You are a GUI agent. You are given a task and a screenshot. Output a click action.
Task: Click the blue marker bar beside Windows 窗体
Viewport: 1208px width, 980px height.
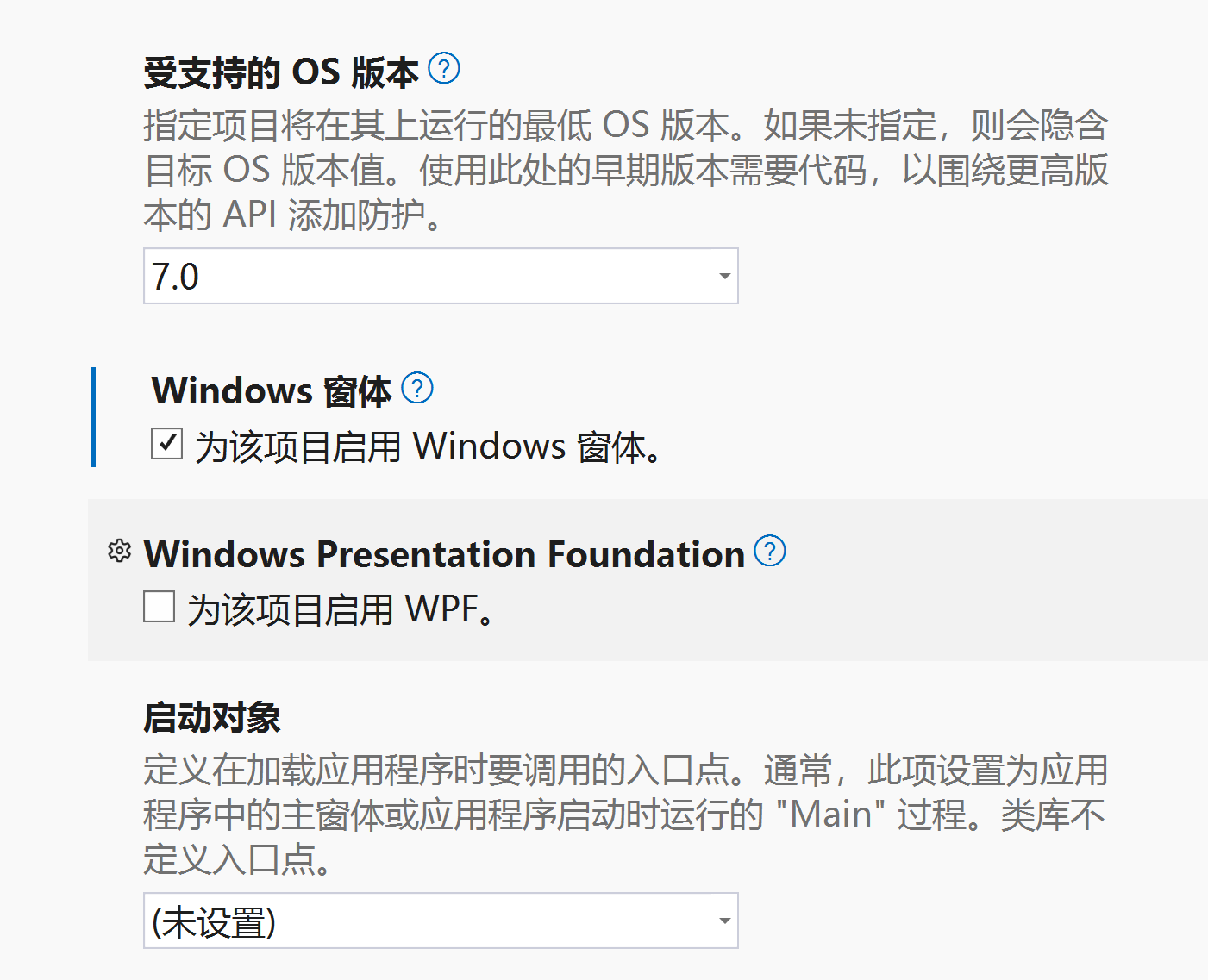pyautogui.click(x=93, y=417)
